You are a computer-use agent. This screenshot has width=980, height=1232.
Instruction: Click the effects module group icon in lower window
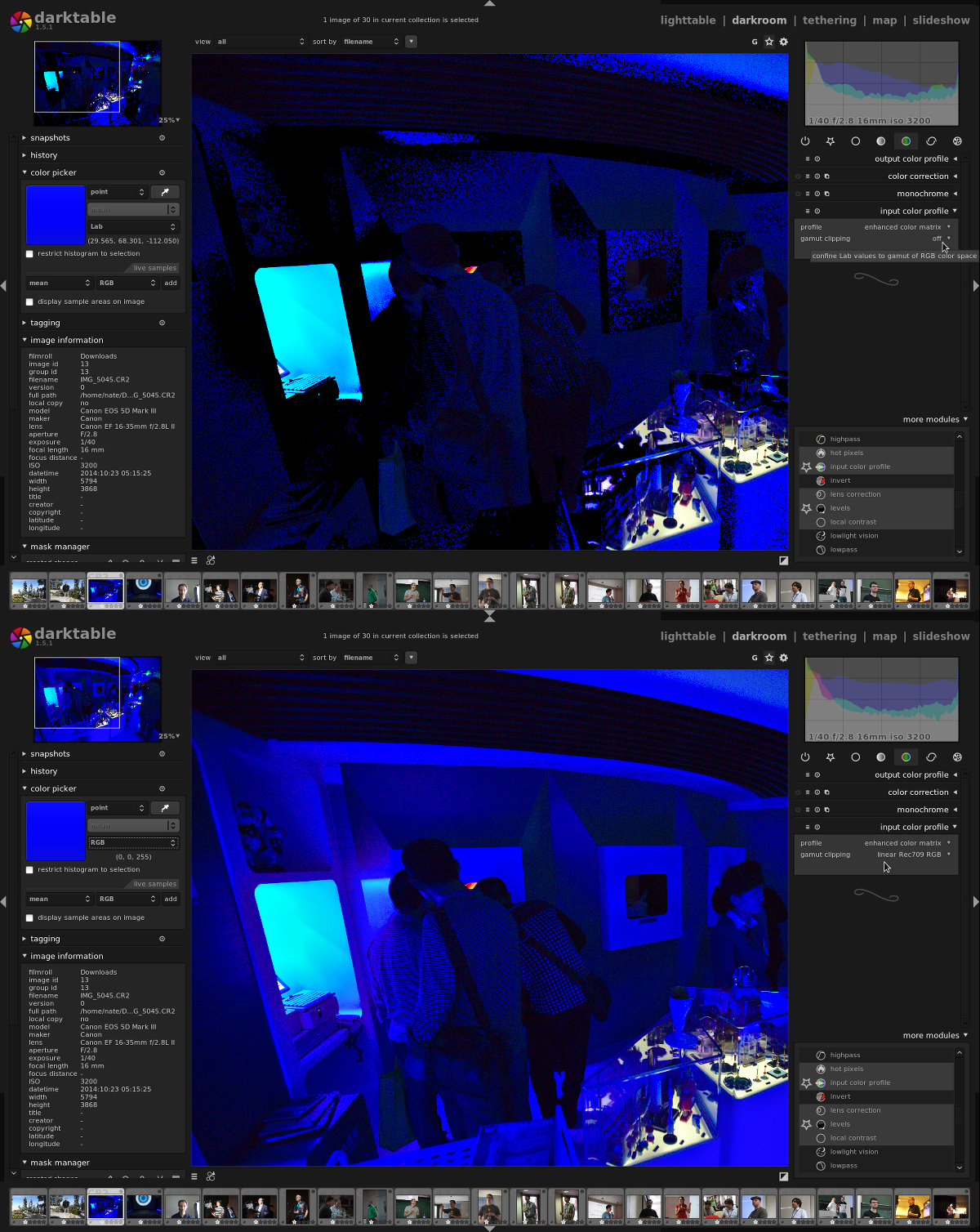[x=957, y=757]
